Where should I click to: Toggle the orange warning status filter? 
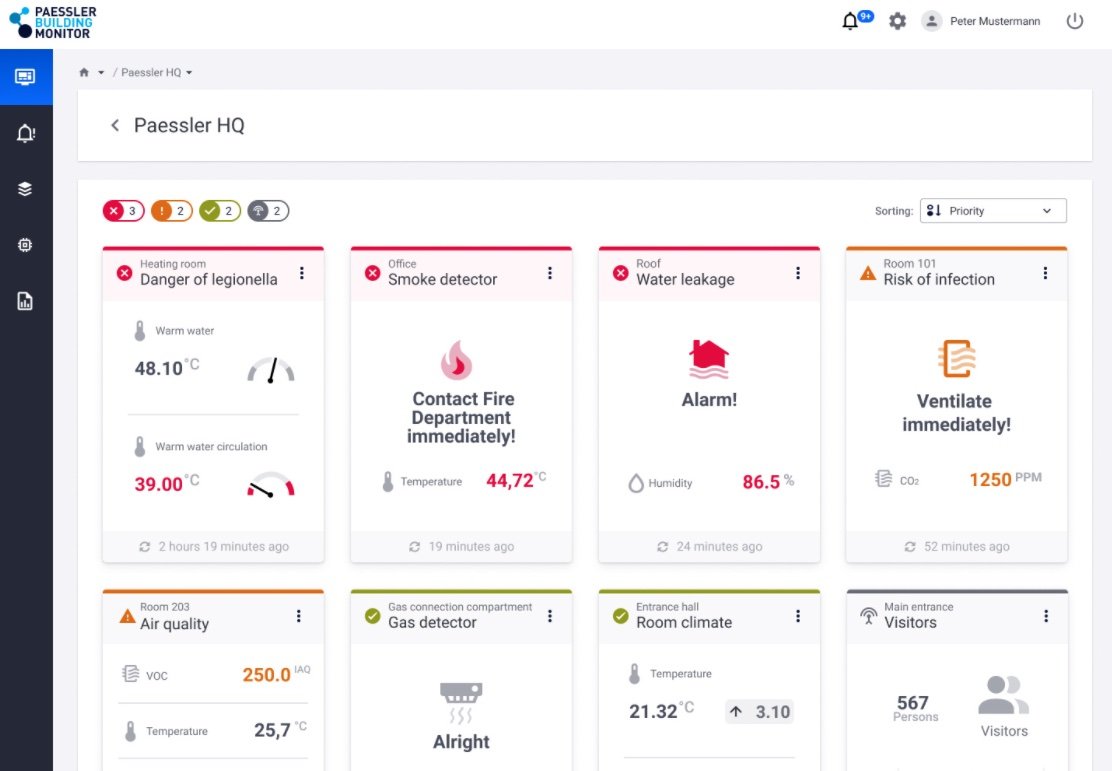tap(171, 211)
